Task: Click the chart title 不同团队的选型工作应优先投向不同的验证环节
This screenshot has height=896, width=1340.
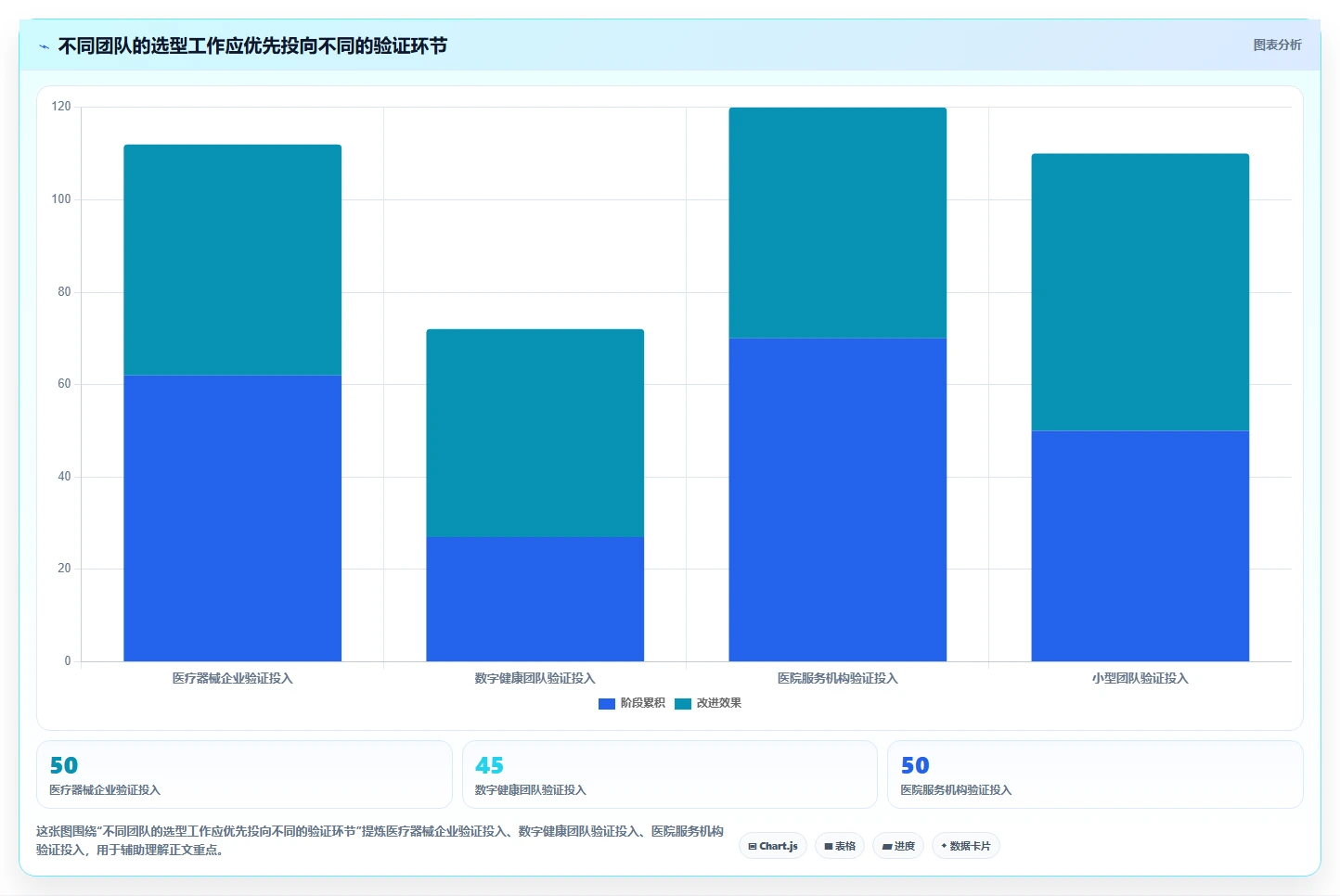Action: pyautogui.click(x=252, y=46)
